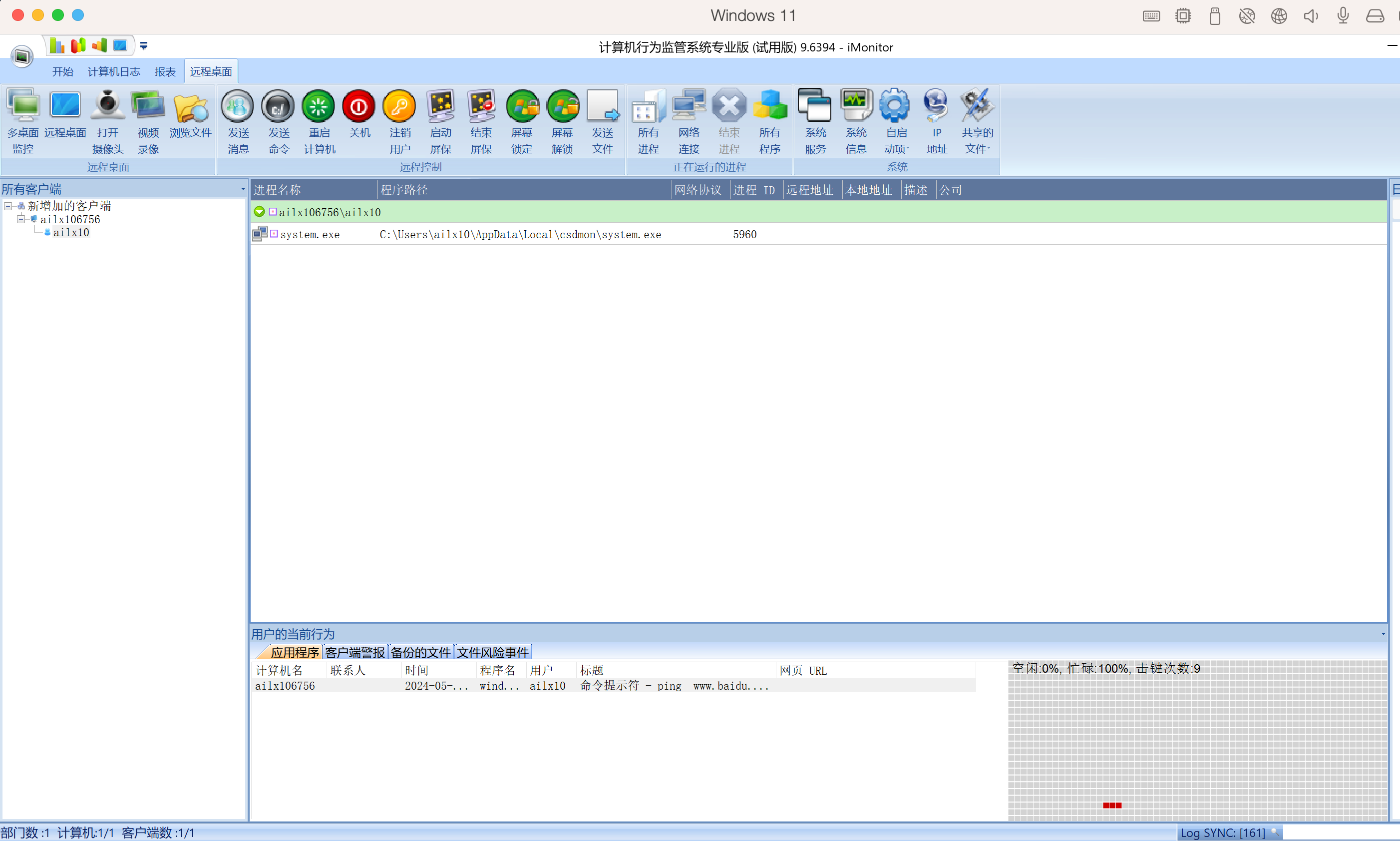Collapse the green ailx106756\ailx10 group arrow
The width and height of the screenshot is (1400, 841).
tap(260, 211)
